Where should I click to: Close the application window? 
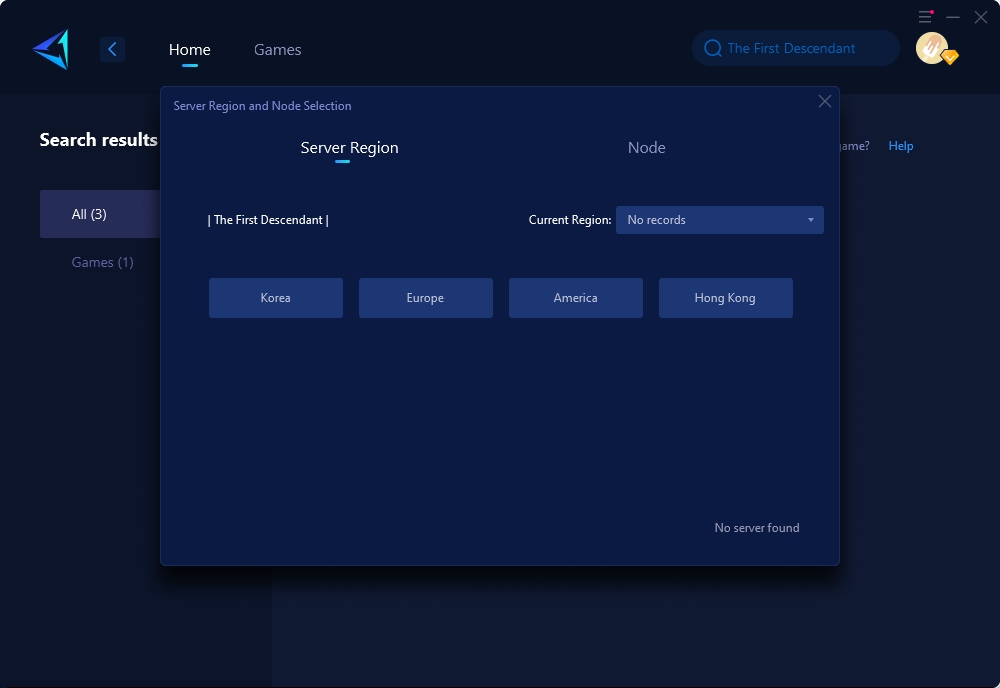(x=981, y=17)
